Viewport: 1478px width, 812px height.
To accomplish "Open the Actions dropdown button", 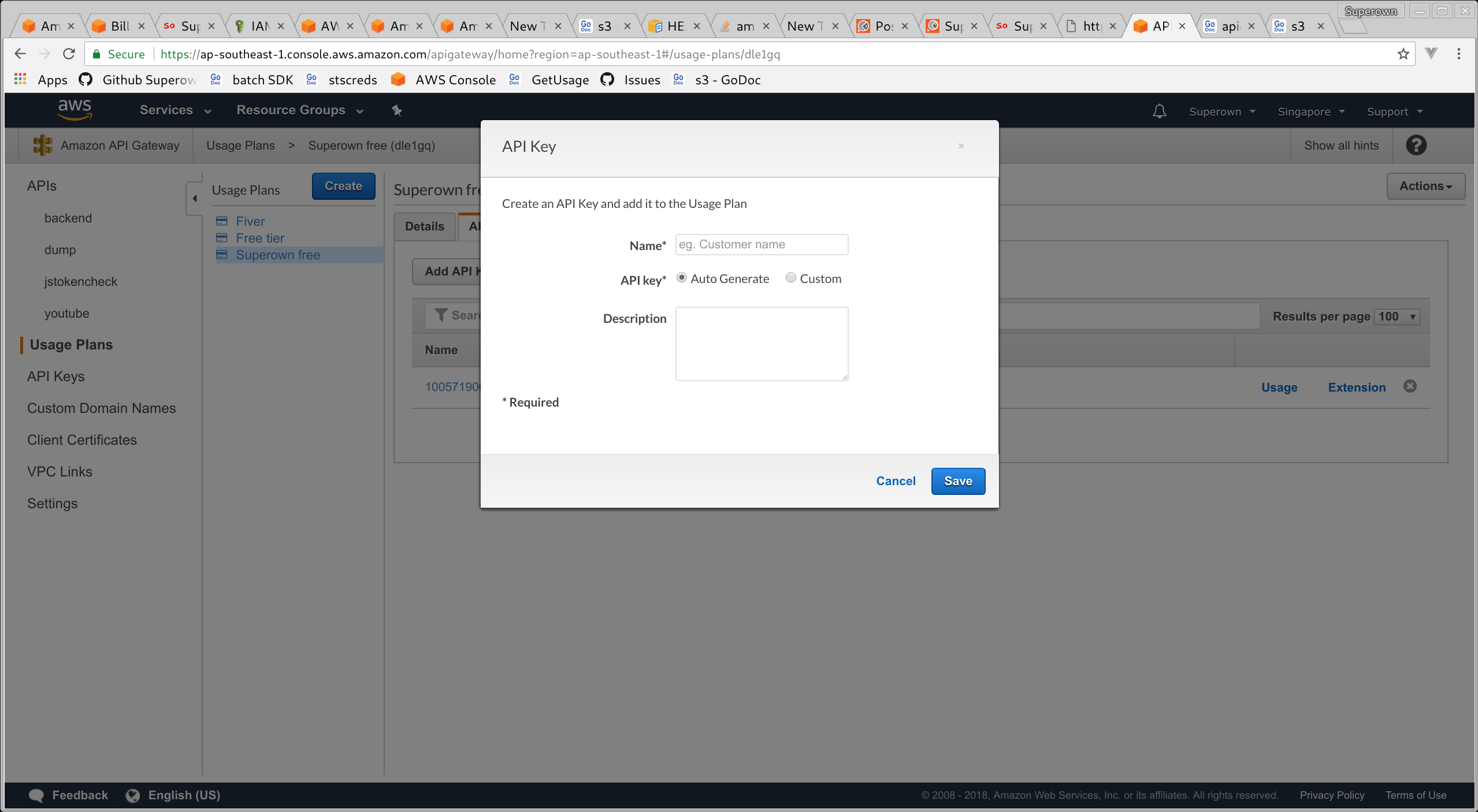I will point(1425,186).
